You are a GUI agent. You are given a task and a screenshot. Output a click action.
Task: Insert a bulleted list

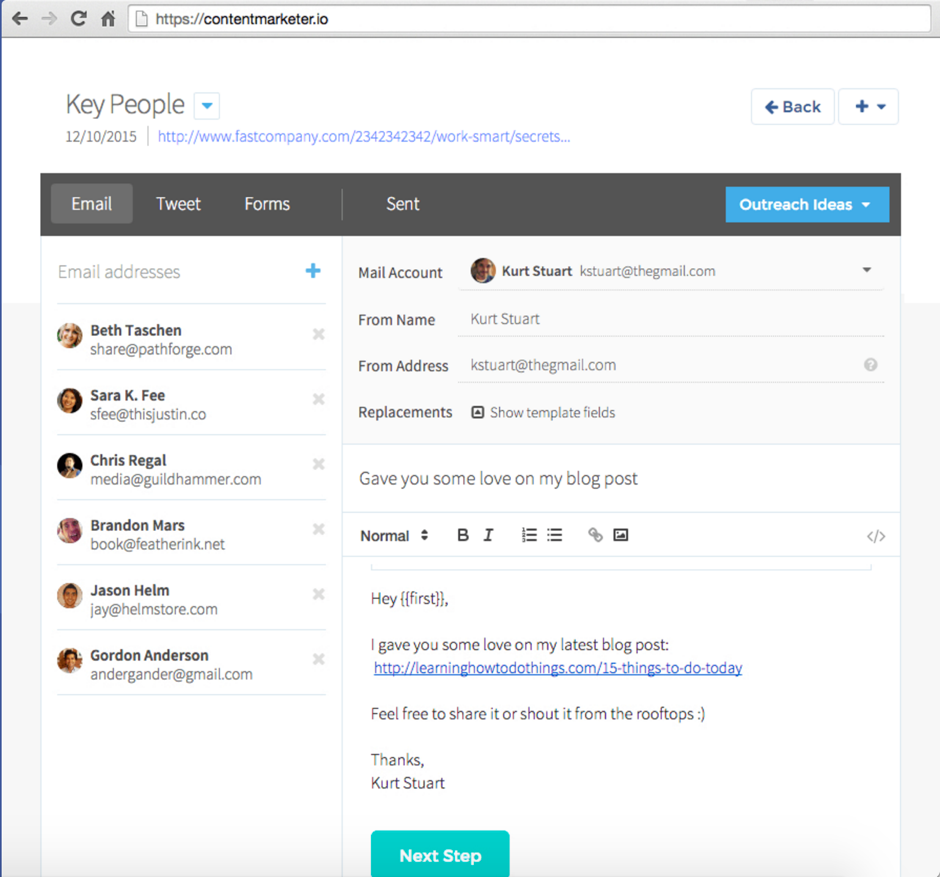555,535
